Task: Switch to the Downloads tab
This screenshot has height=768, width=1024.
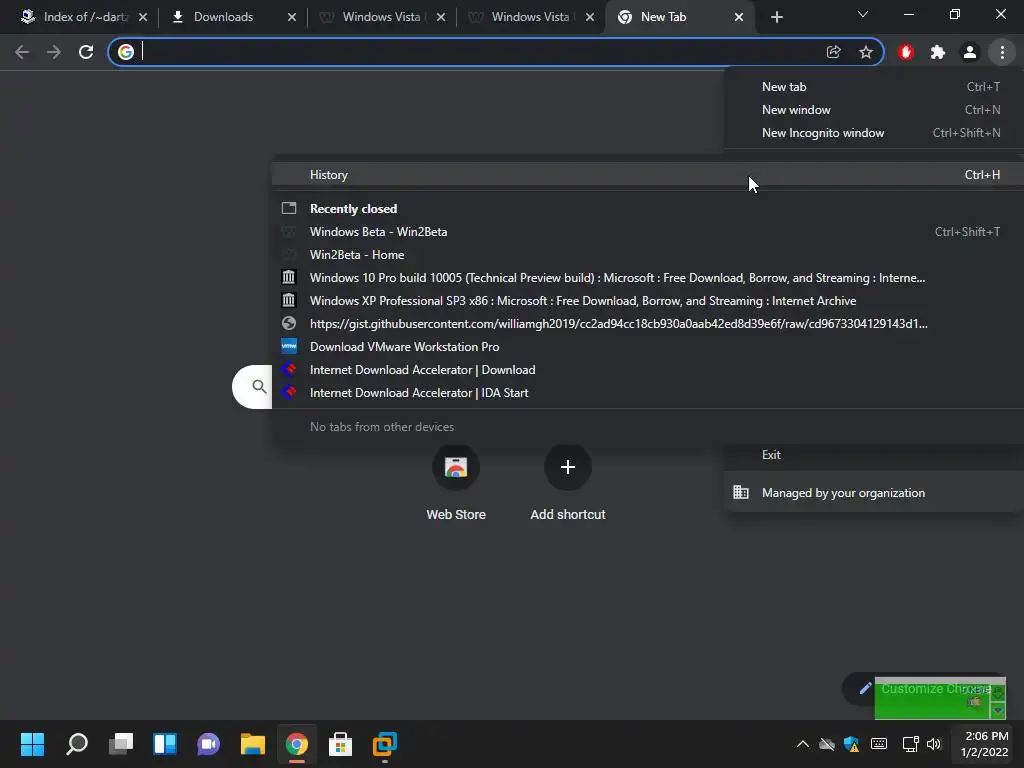Action: click(x=223, y=17)
